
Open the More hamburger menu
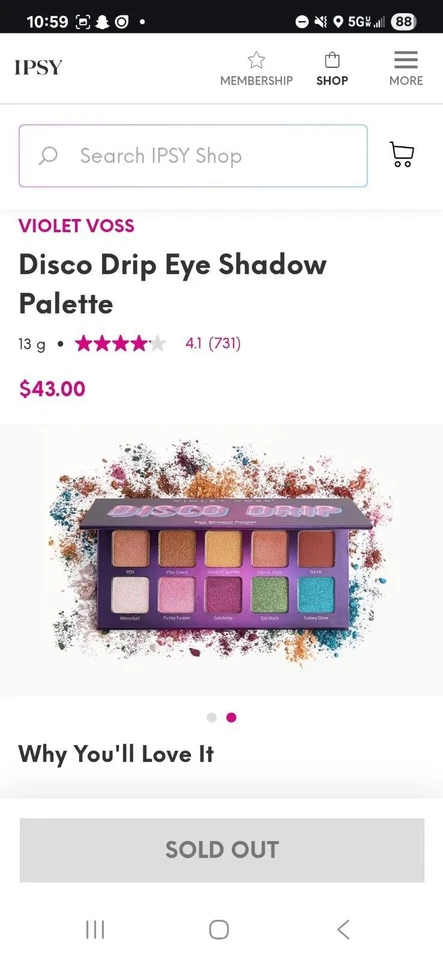[406, 59]
